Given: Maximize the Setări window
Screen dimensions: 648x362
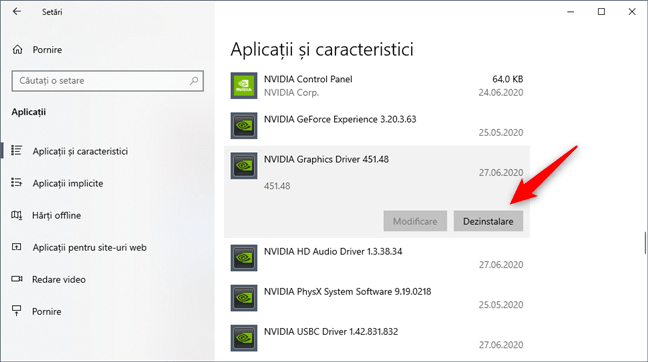Looking at the screenshot, I should click(601, 12).
